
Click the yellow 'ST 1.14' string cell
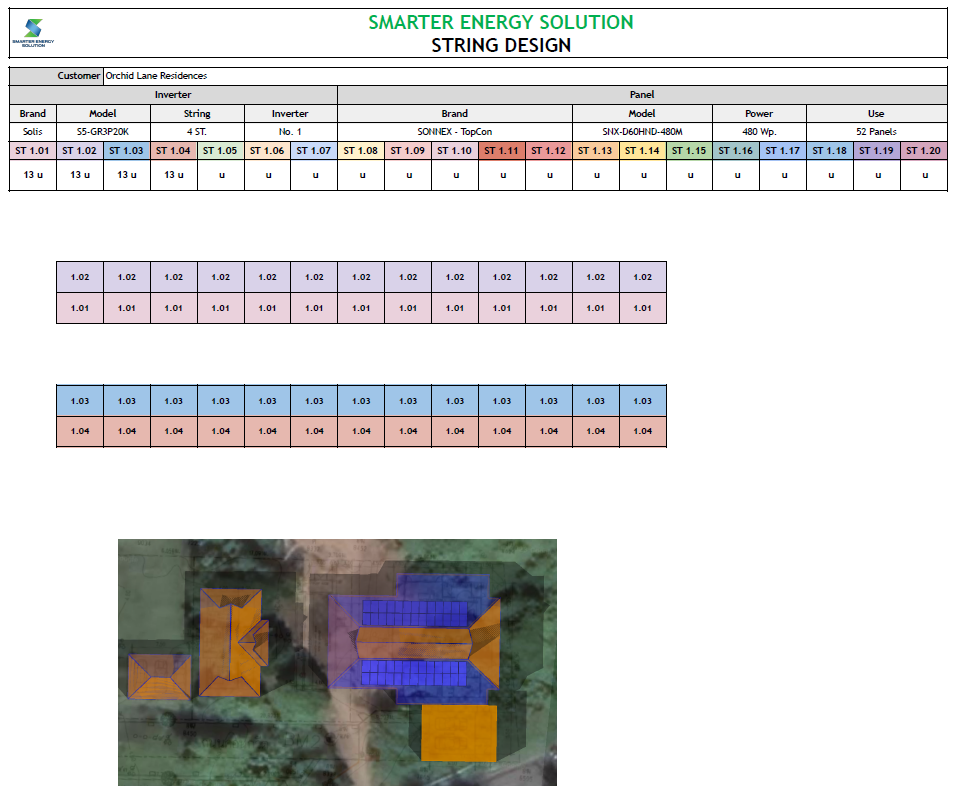coord(643,151)
